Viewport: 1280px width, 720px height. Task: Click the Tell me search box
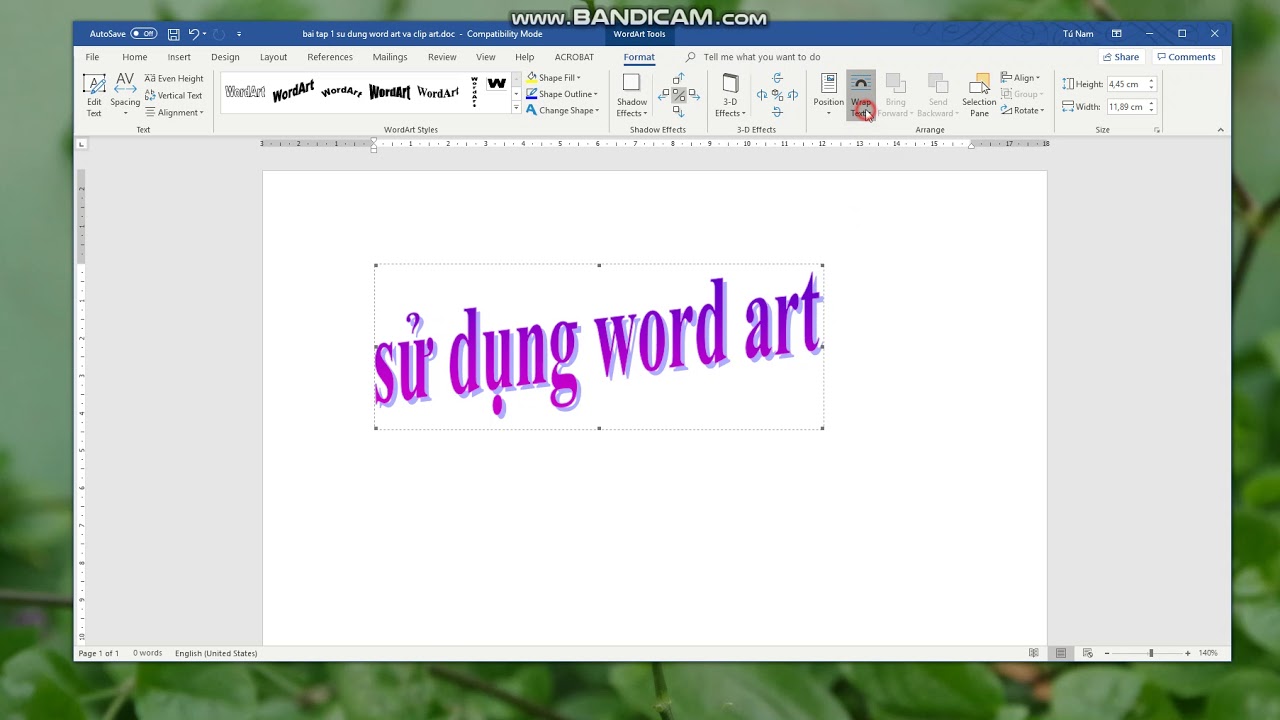(761, 57)
